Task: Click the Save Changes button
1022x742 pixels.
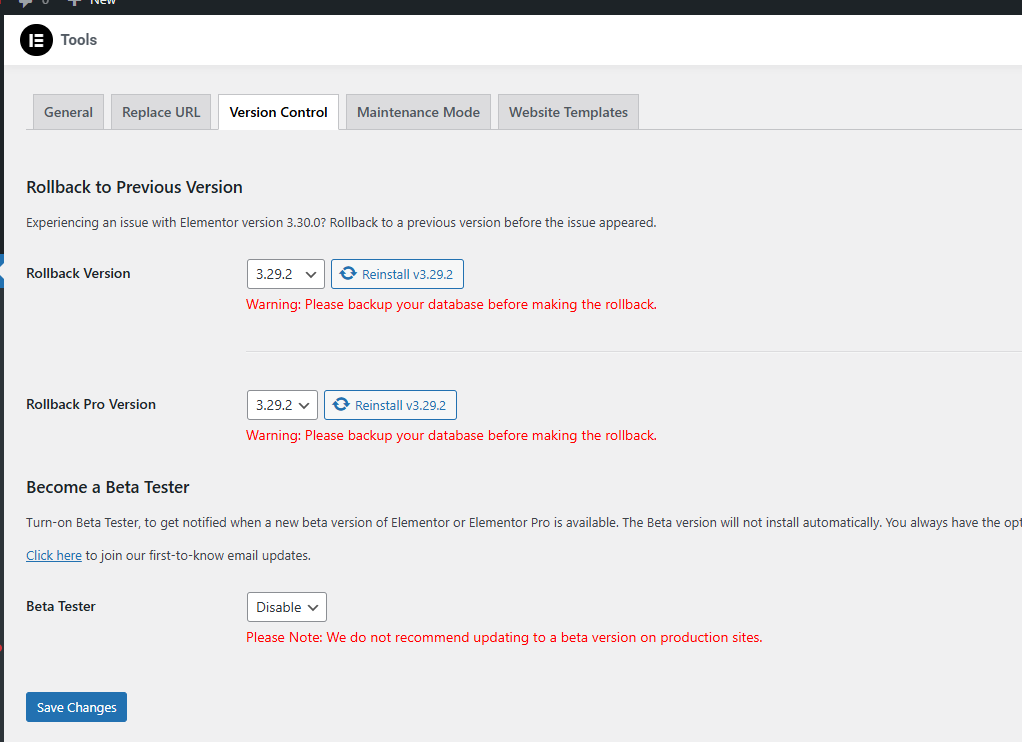Action: pos(76,707)
